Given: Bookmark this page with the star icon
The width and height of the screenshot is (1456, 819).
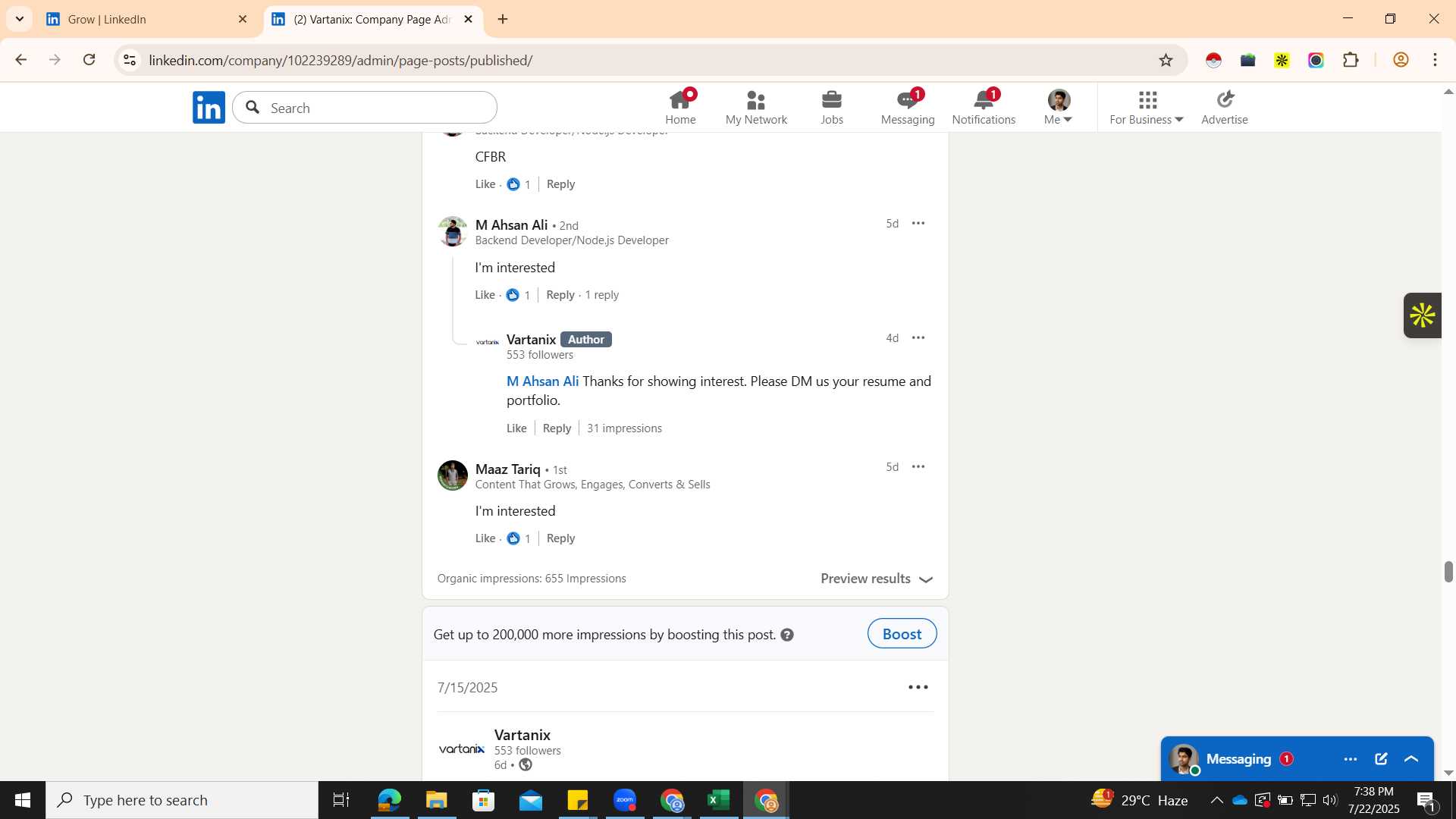Looking at the screenshot, I should (1166, 60).
